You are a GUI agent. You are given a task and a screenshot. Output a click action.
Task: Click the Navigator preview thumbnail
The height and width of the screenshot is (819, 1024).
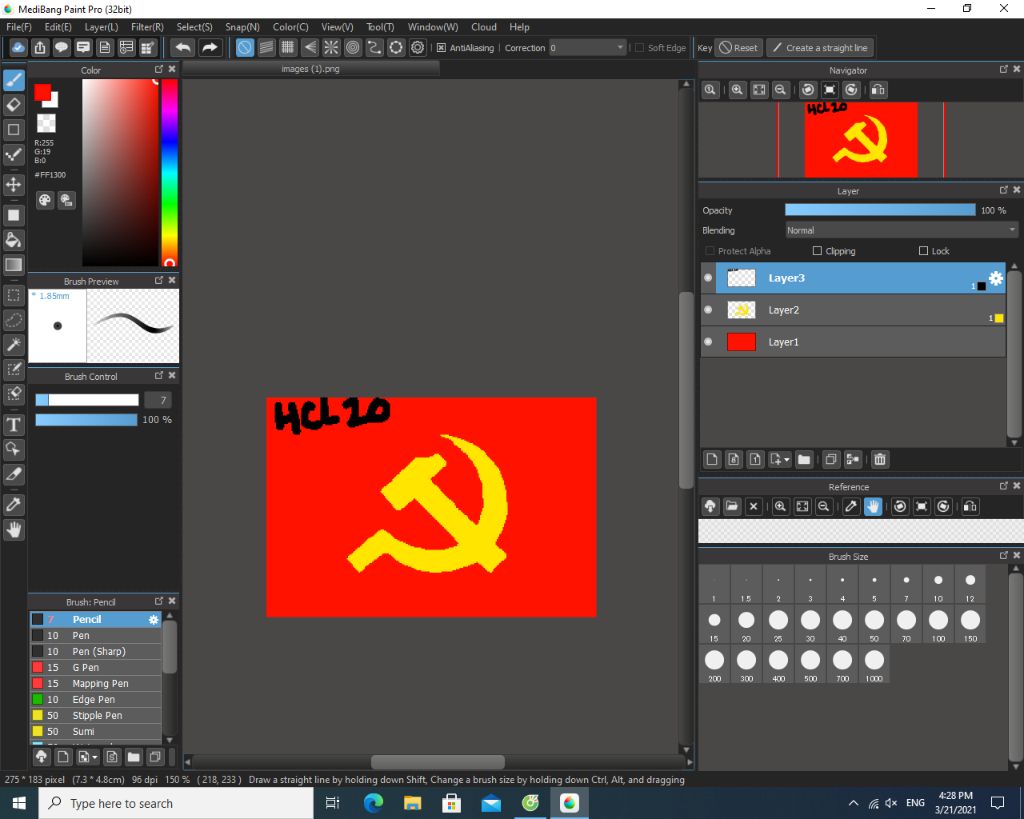click(861, 140)
